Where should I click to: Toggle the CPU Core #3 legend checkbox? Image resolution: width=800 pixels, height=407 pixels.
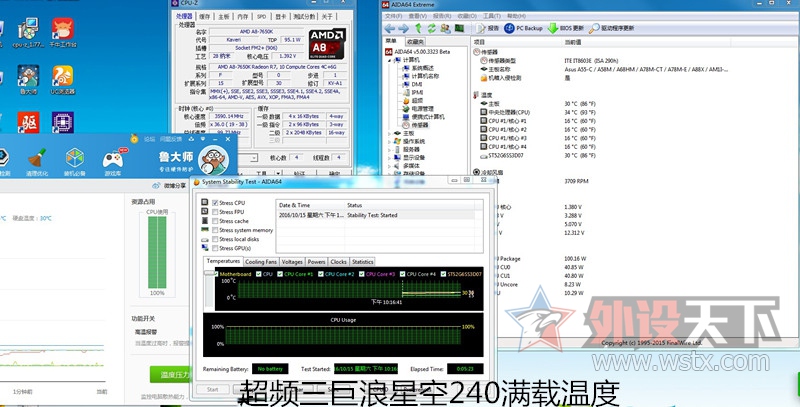click(x=361, y=274)
